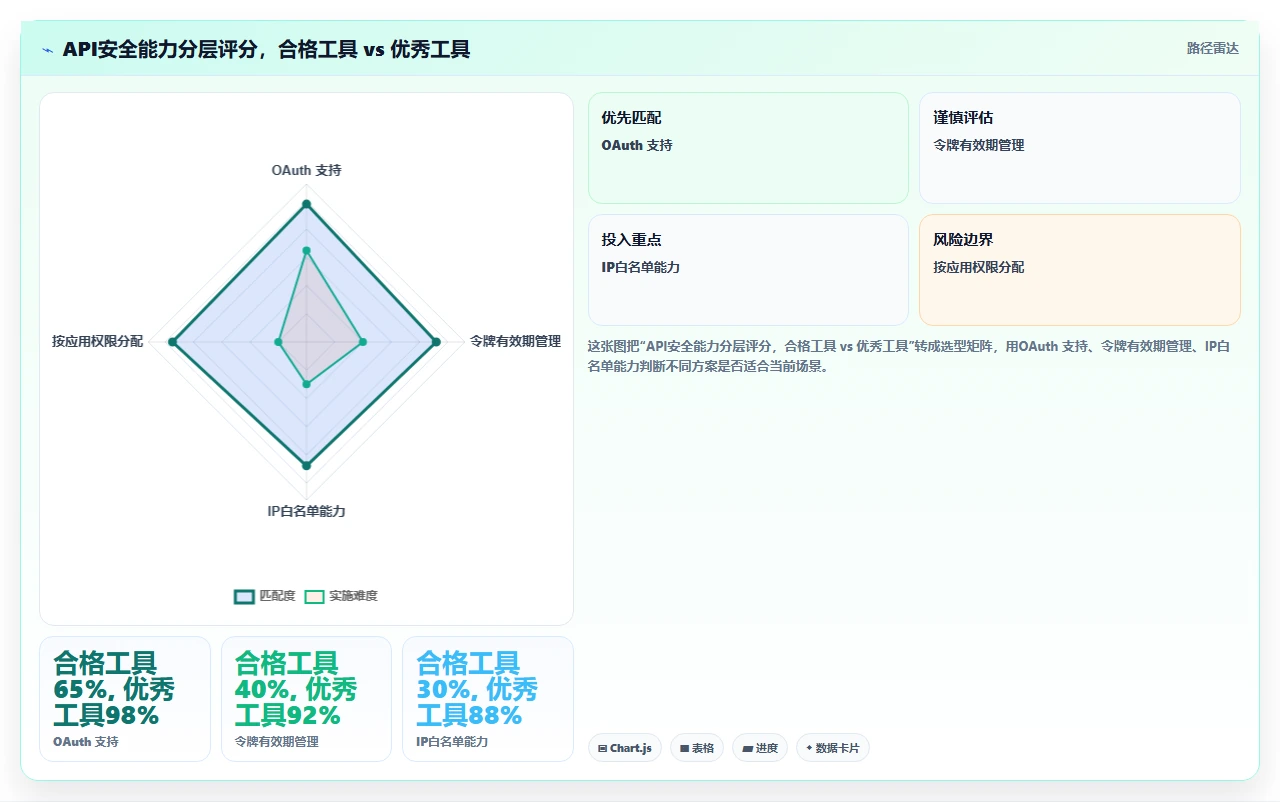1280x802 pixels.
Task: Select the 进度 tag
Action: point(760,748)
